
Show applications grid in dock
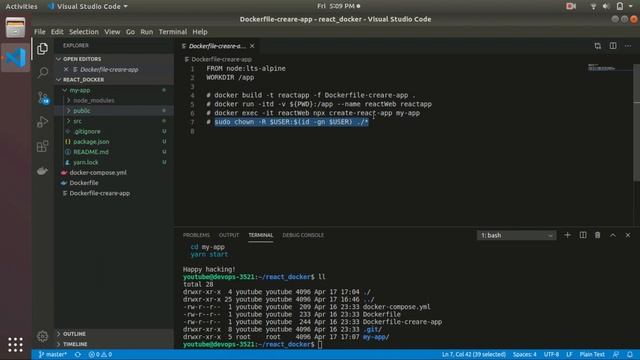pos(16,344)
